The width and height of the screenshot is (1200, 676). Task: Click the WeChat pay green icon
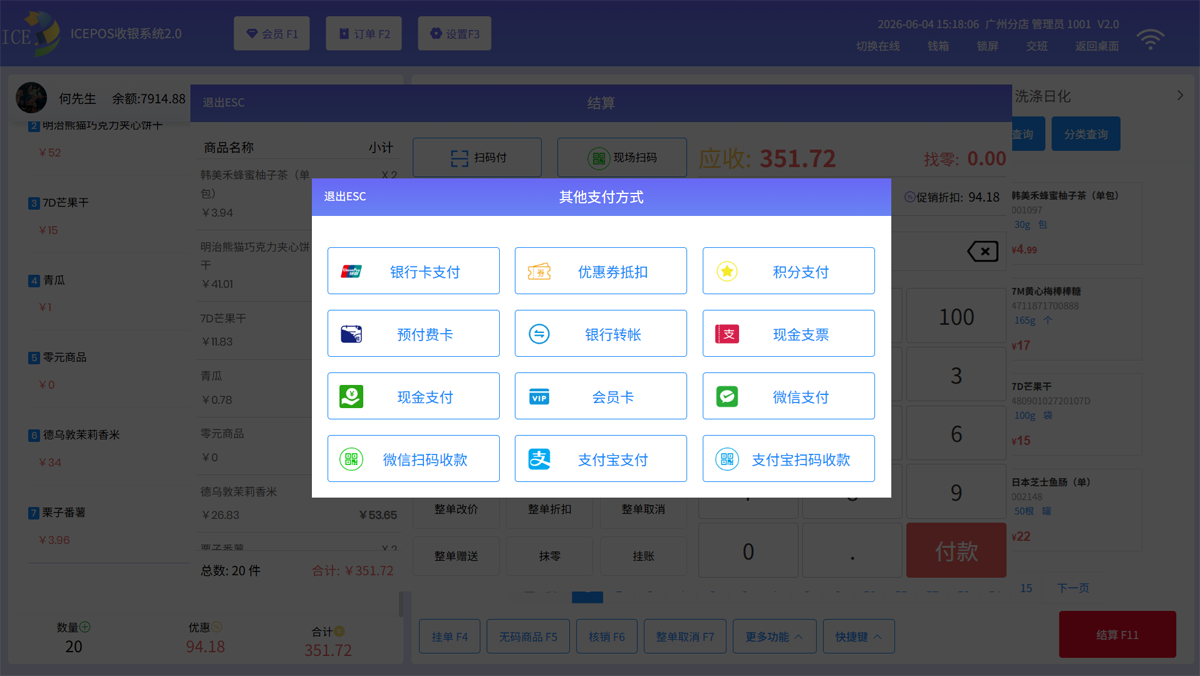[x=727, y=397]
